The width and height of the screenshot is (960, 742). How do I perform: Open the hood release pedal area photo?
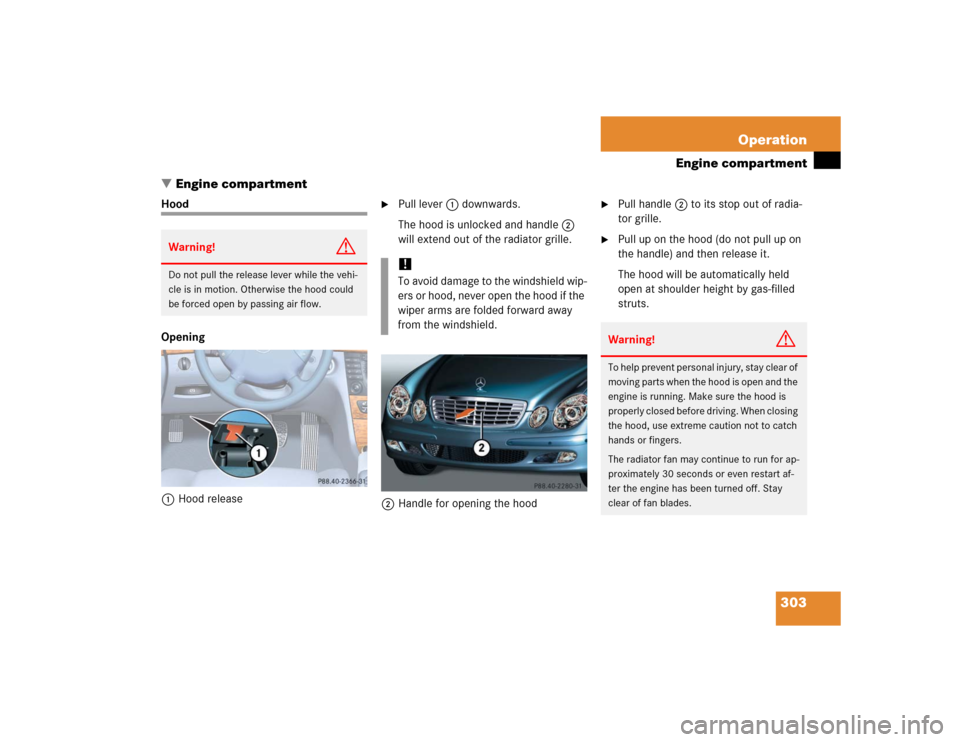point(264,418)
